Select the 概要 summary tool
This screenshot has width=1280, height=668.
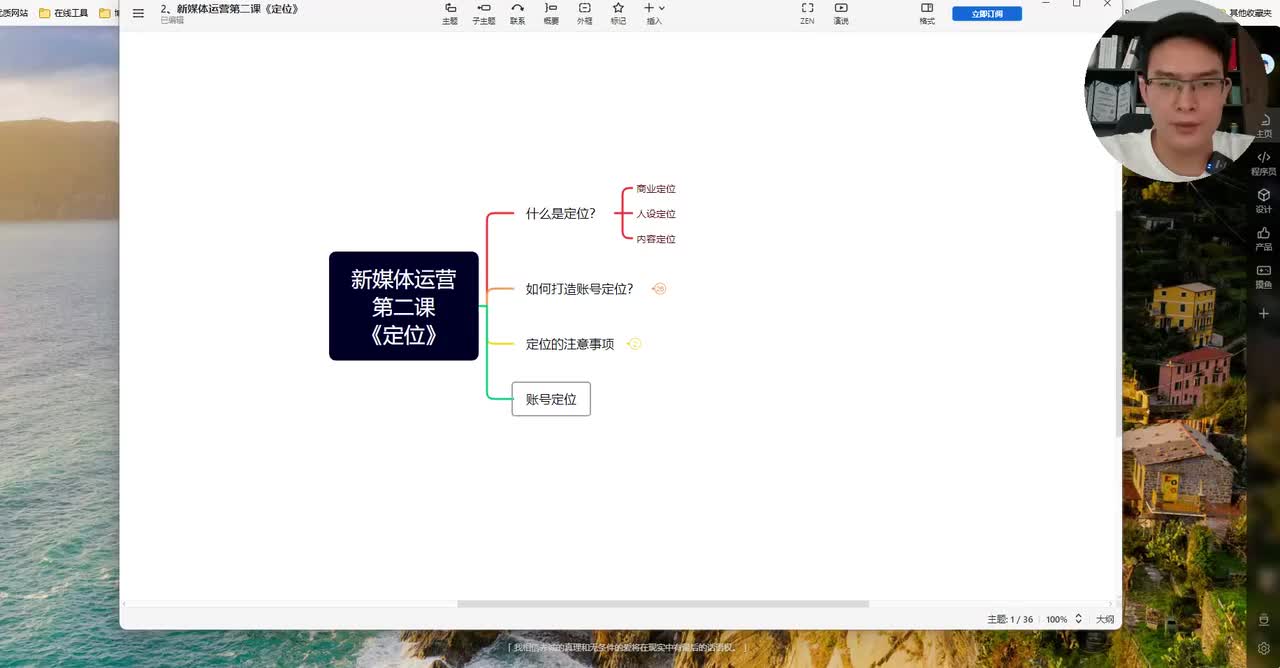[551, 13]
